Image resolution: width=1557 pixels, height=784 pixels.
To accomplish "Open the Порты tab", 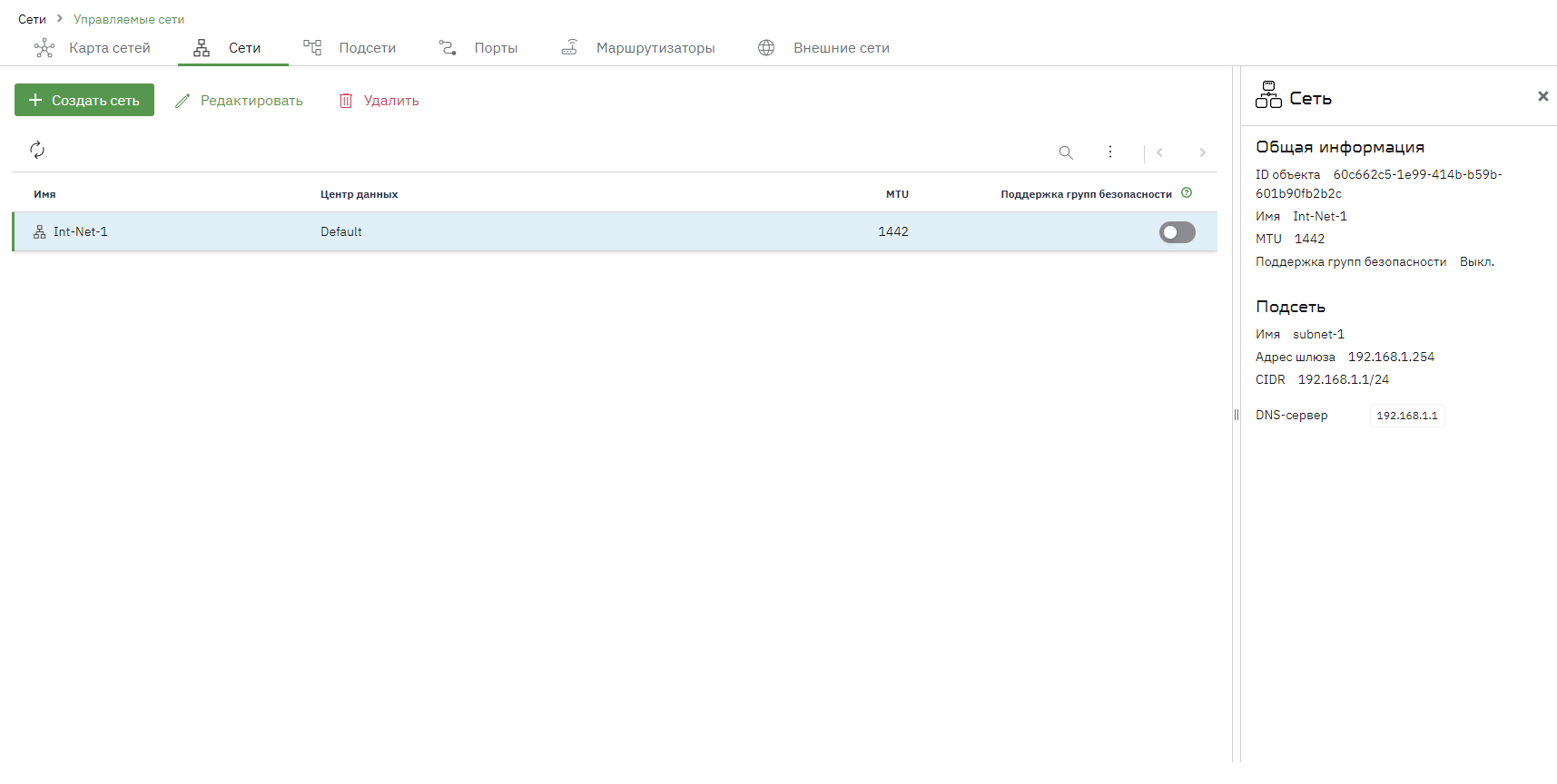I will [x=478, y=48].
